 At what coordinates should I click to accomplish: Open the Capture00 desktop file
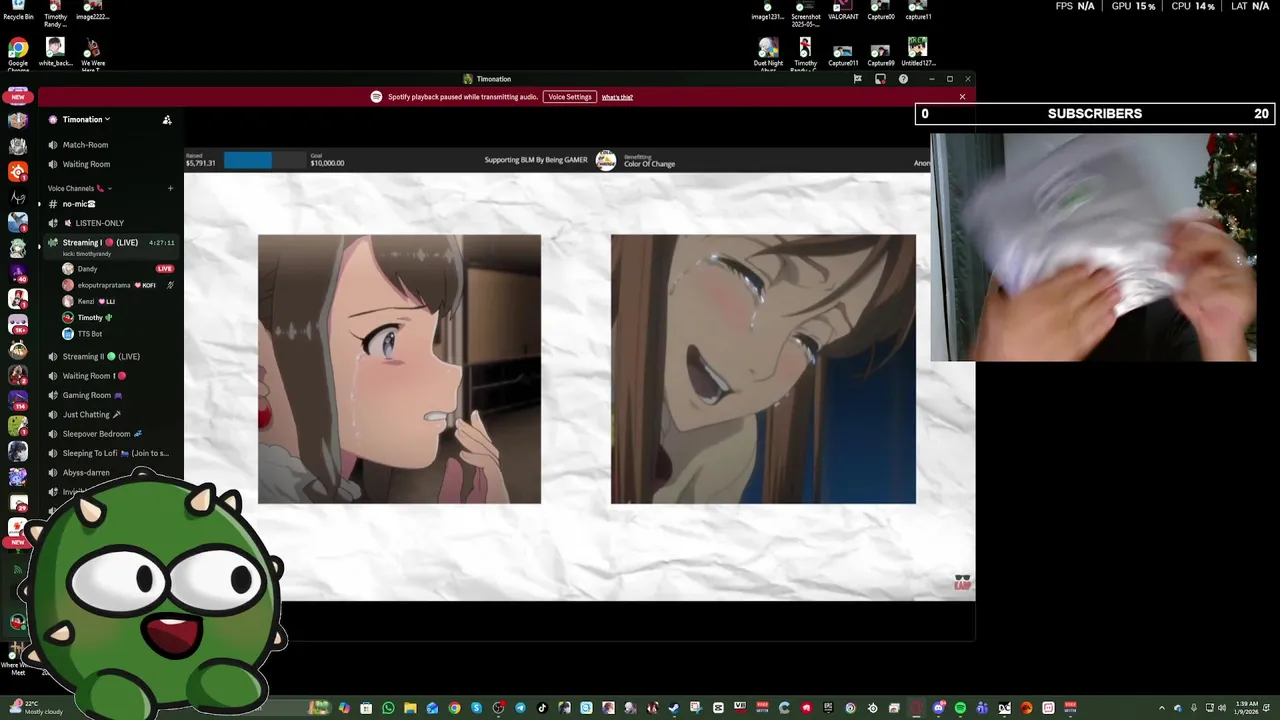tap(881, 11)
